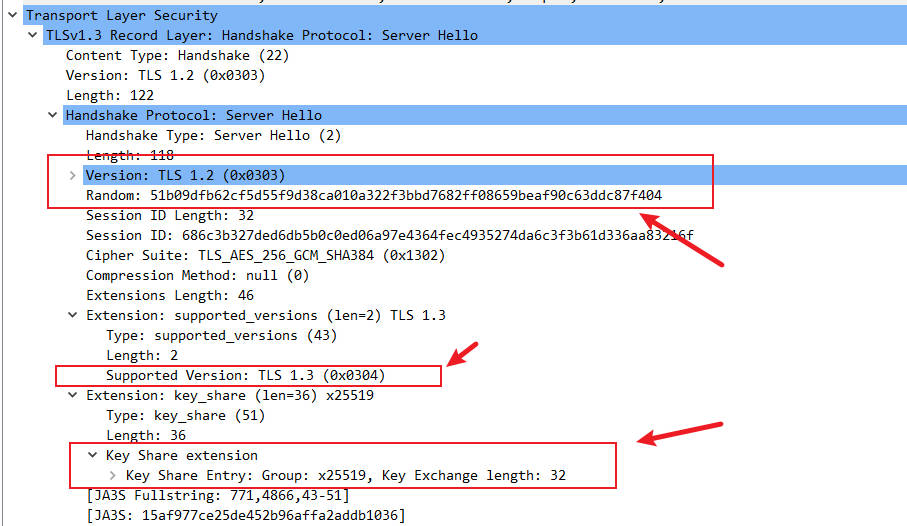This screenshot has height=526, width=907.
Task: Select Extension: supported_versions TLS 1.3 row
Action: click(x=266, y=315)
